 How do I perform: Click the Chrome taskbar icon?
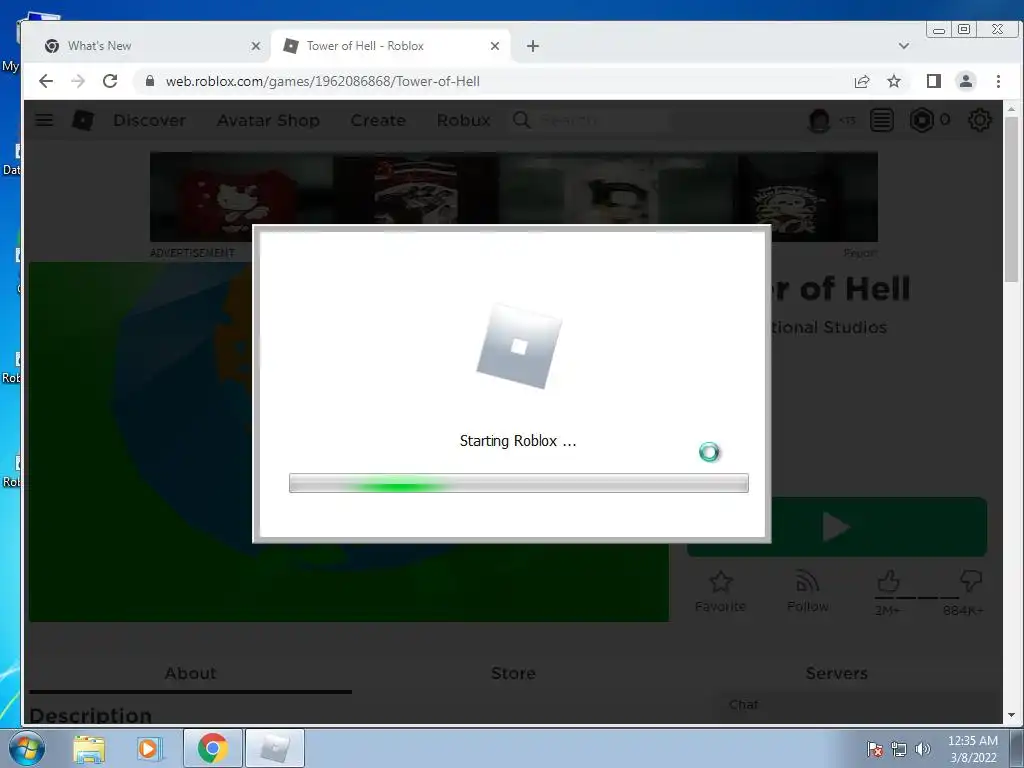click(x=212, y=748)
